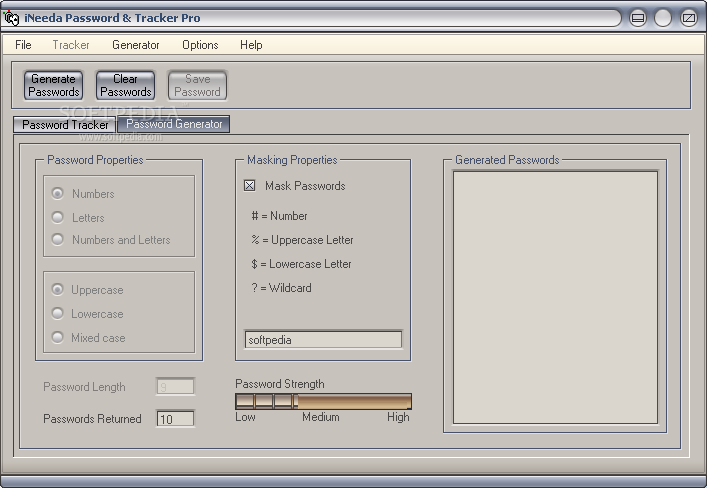The image size is (707, 488).
Task: Click the '$ = Lowercase Letter' legend text
Action: (301, 264)
